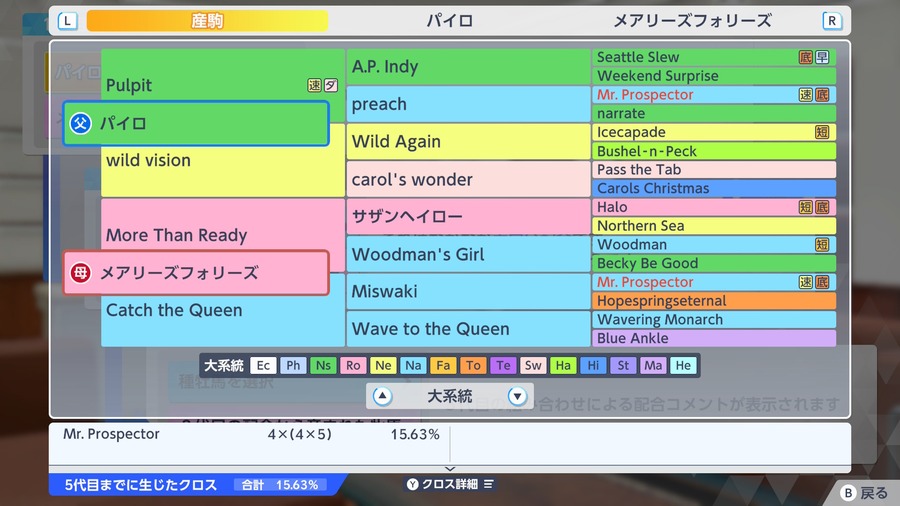Click the To lineage legend swatch
The image size is (900, 506).
pyautogui.click(x=473, y=365)
